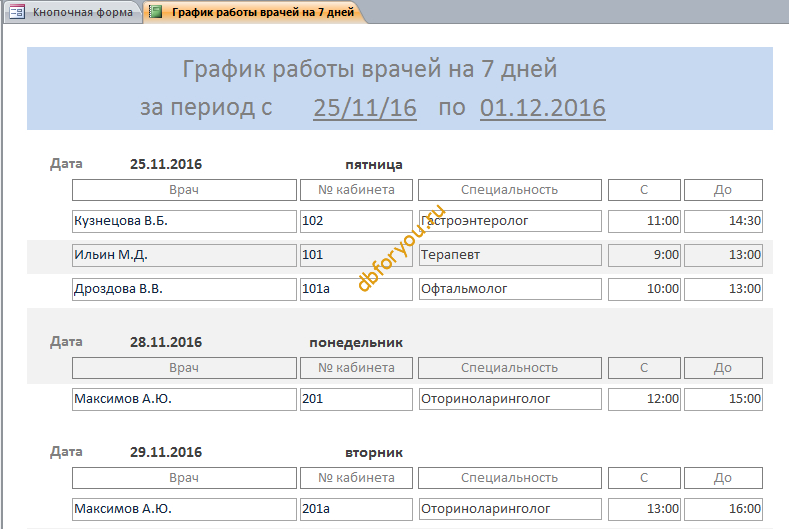The image size is (789, 529).
Task: Click the date 25.11.2016 group header
Action: [x=166, y=164]
